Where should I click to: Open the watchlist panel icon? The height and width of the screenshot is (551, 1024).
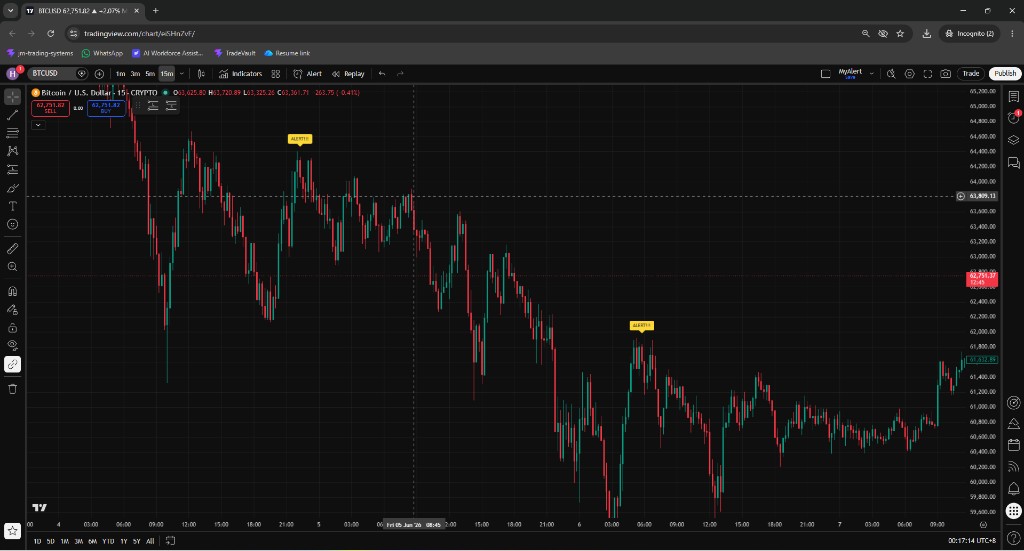point(1014,97)
